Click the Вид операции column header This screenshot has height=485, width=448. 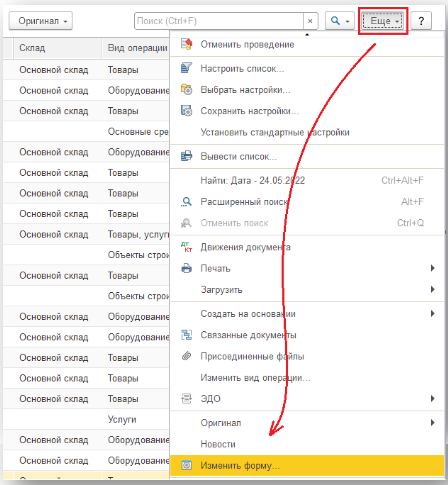coord(137,48)
